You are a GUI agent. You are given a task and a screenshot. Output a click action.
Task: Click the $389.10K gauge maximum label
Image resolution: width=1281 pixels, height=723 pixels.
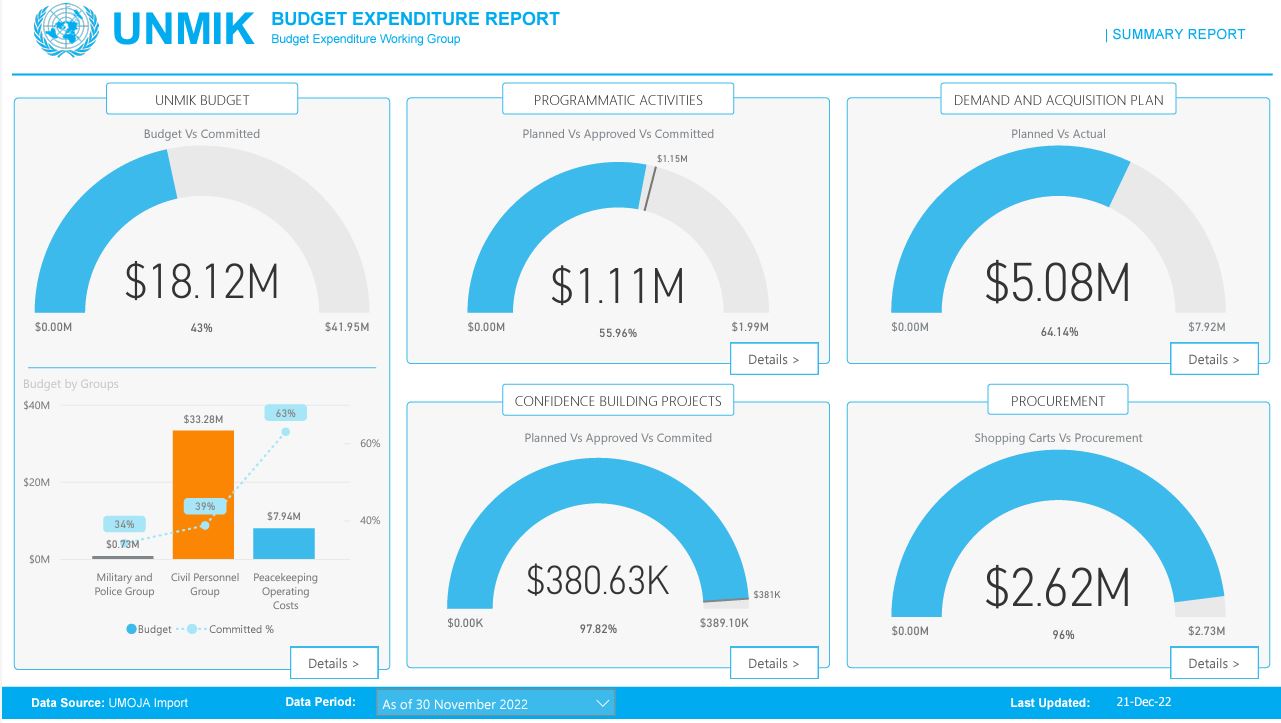(x=725, y=622)
